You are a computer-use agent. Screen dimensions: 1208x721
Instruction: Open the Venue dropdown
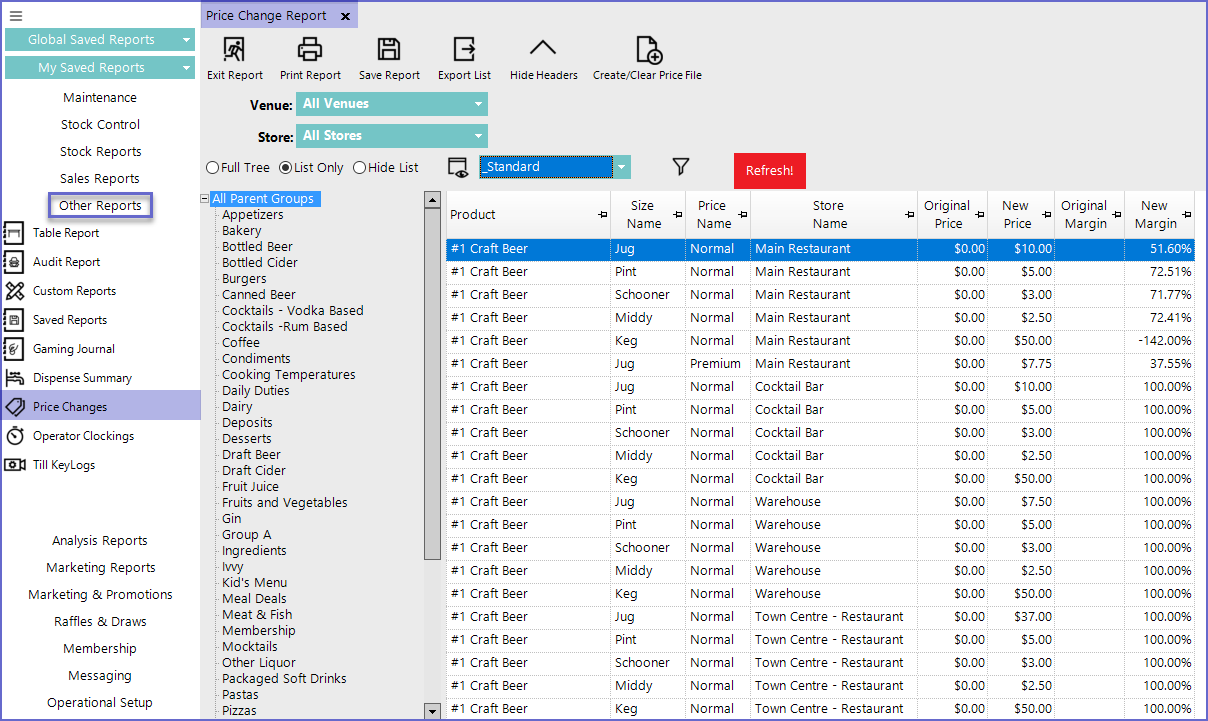[x=478, y=104]
